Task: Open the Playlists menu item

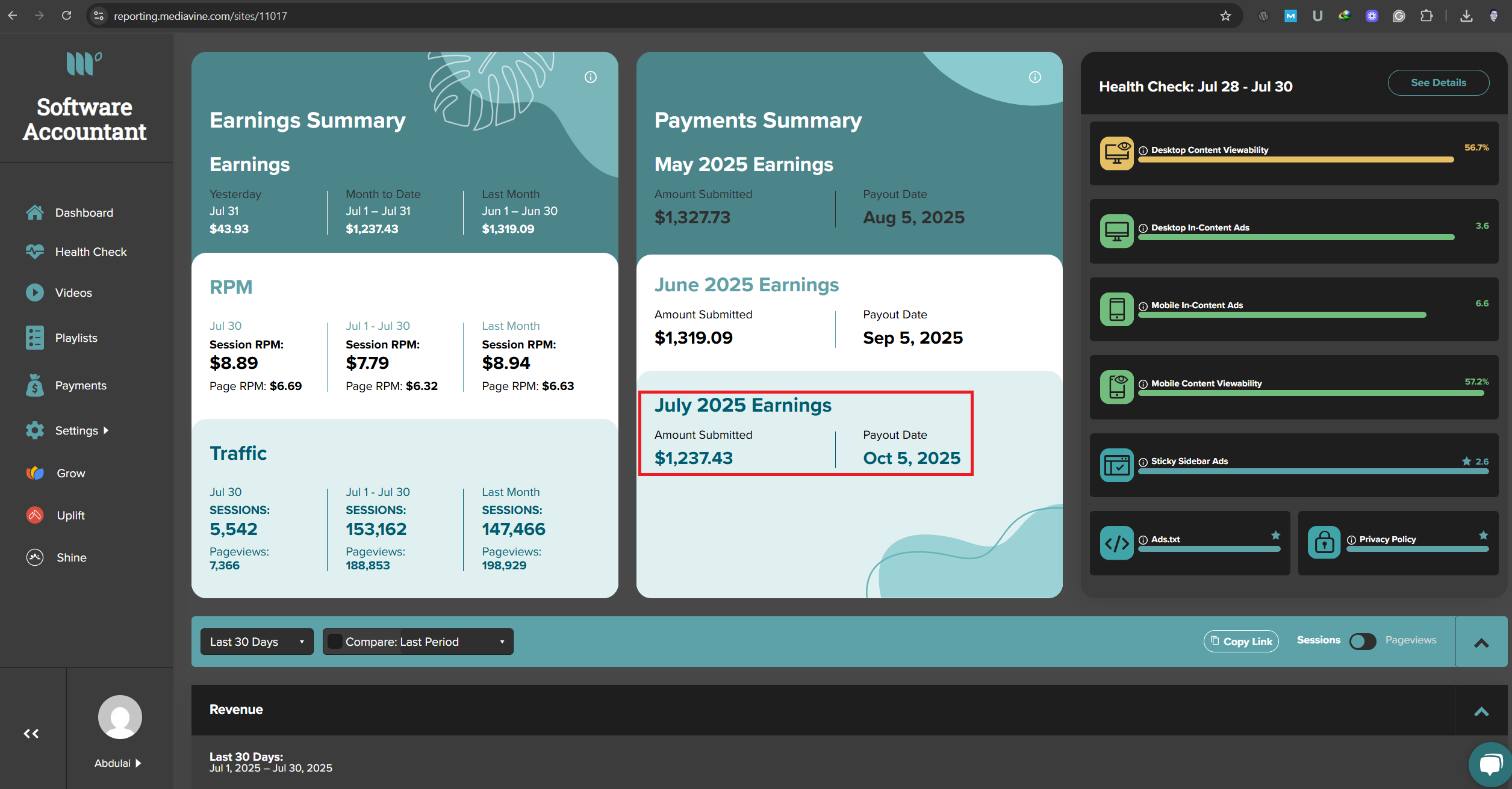Action: tap(76, 338)
